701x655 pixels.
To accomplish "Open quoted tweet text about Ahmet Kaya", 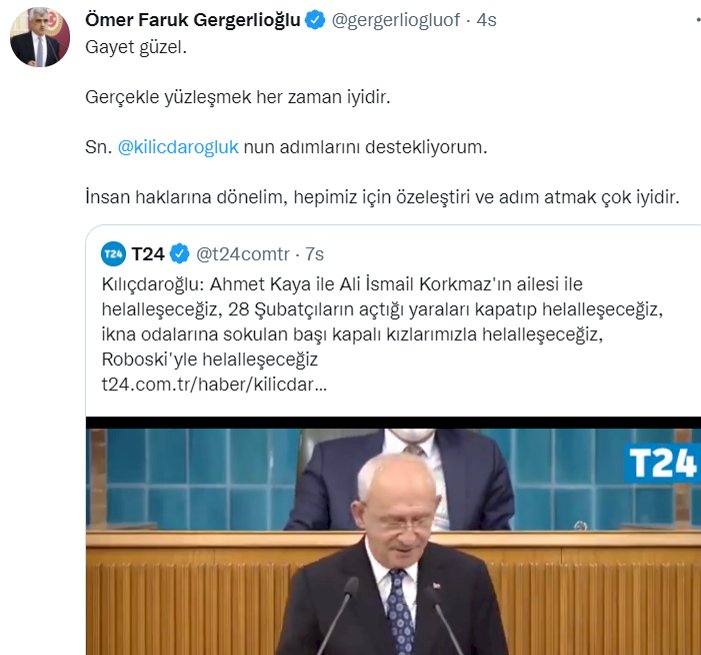I will tap(382, 322).
